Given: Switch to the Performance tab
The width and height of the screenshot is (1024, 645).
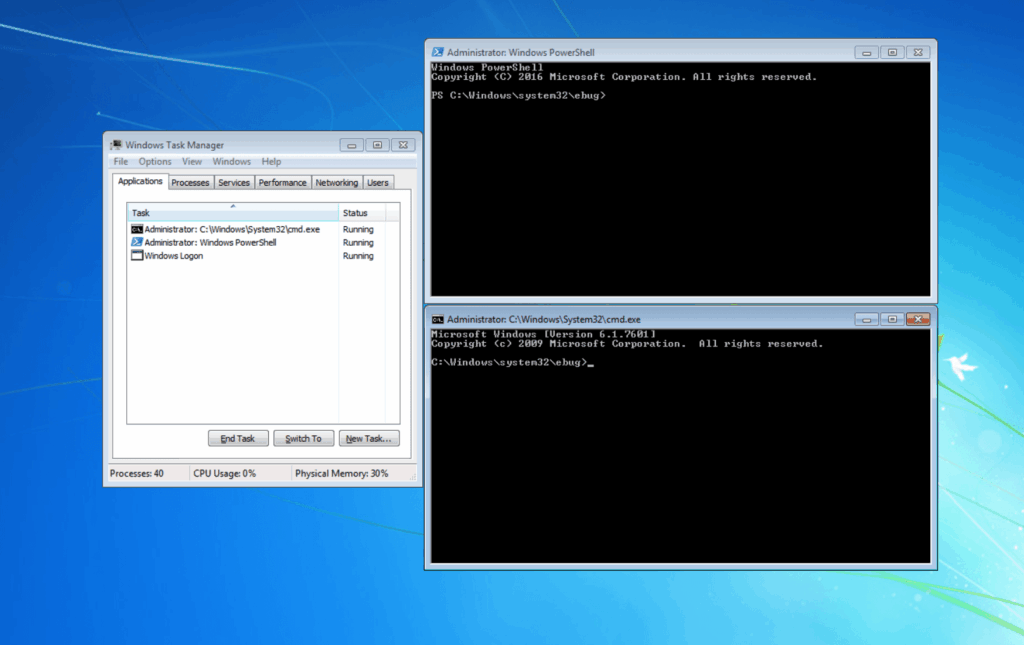Looking at the screenshot, I should pyautogui.click(x=282, y=183).
